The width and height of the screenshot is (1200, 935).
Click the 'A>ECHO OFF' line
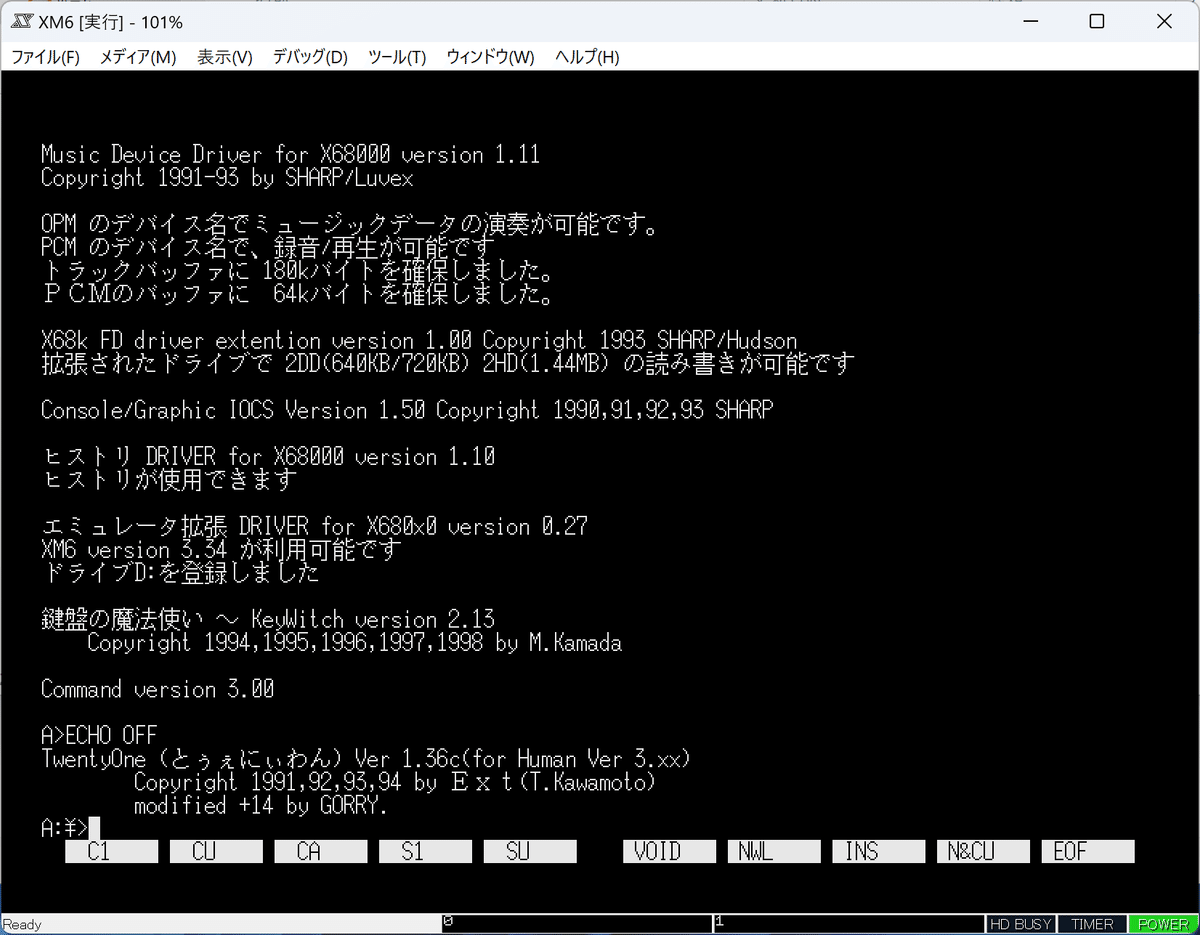(99, 735)
